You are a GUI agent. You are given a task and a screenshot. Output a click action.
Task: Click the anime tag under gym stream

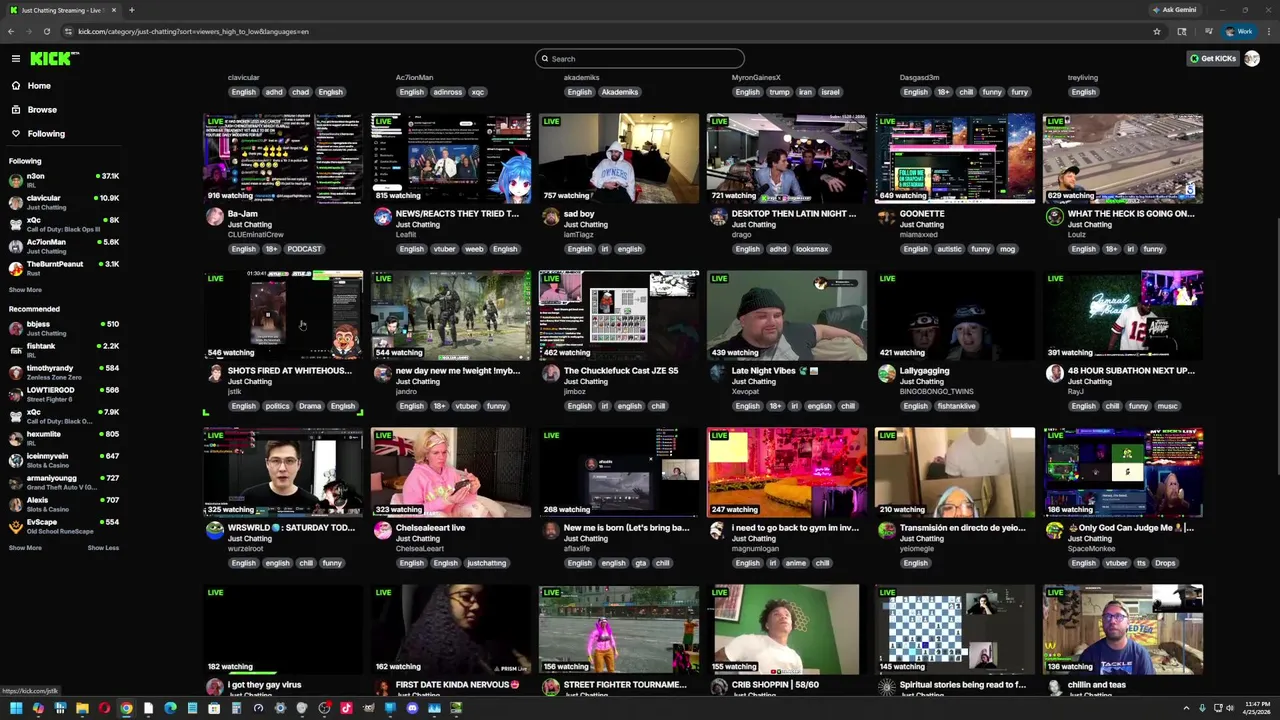[796, 563]
